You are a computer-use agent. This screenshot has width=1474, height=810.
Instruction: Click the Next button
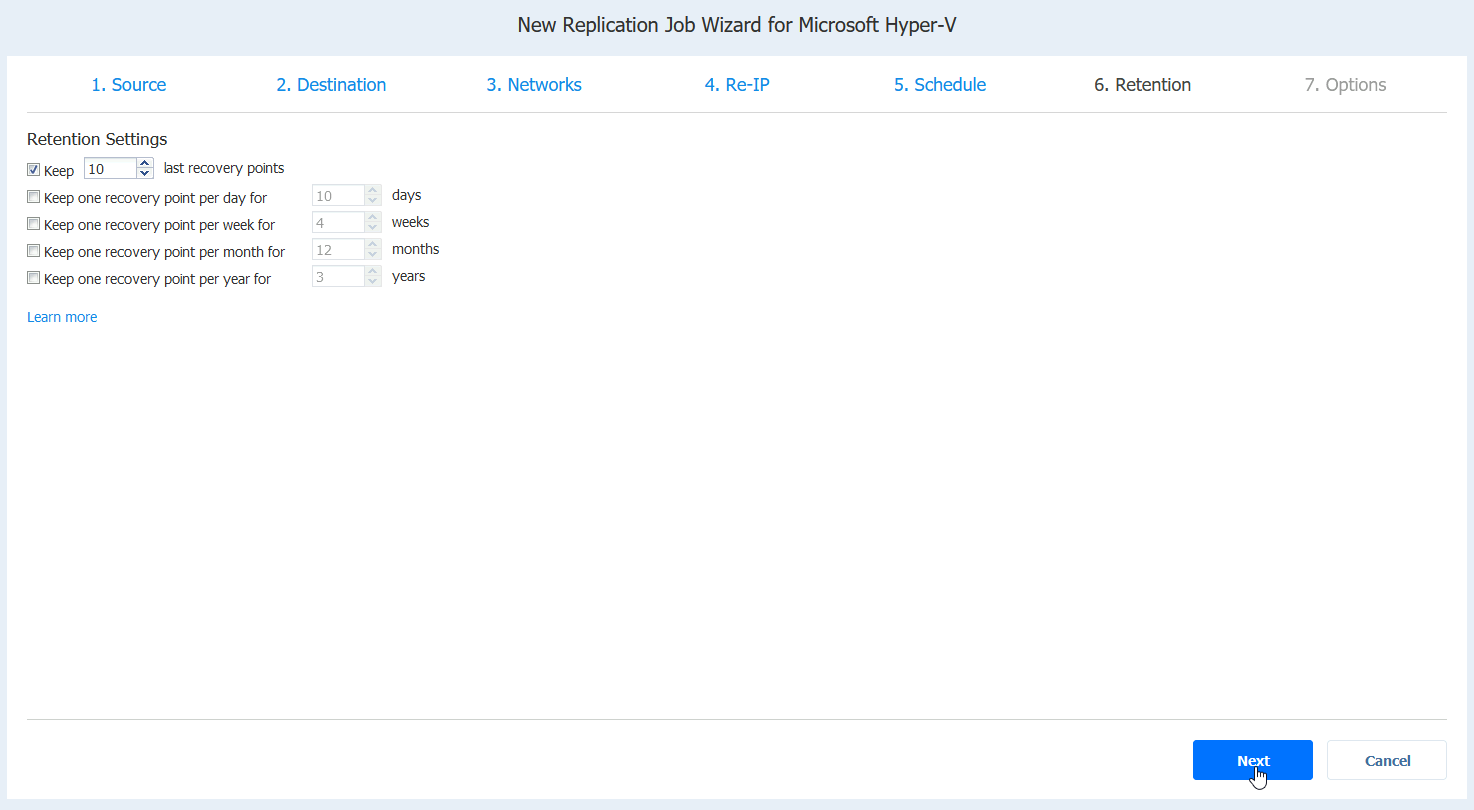click(1253, 760)
